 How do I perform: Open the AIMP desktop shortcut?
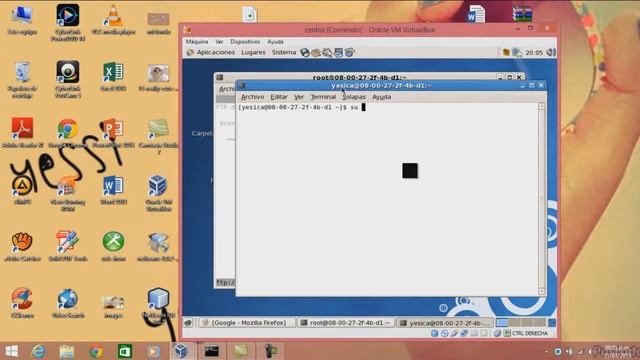point(22,190)
